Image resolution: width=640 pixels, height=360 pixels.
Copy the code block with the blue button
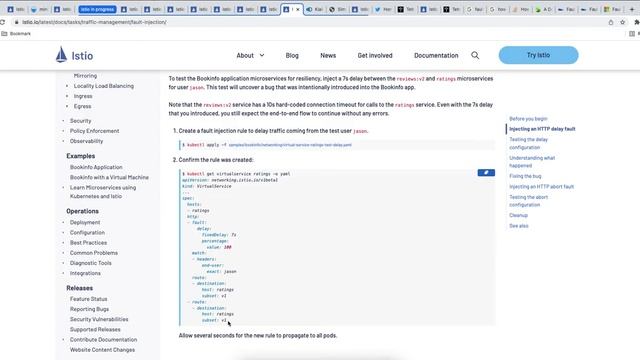pyautogui.click(x=486, y=173)
